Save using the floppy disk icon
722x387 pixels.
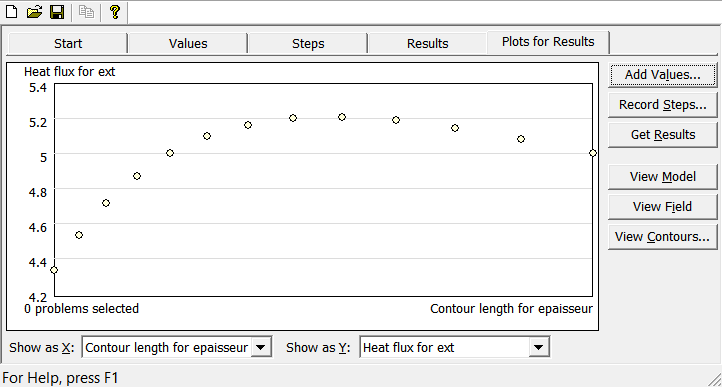pyautogui.click(x=57, y=12)
